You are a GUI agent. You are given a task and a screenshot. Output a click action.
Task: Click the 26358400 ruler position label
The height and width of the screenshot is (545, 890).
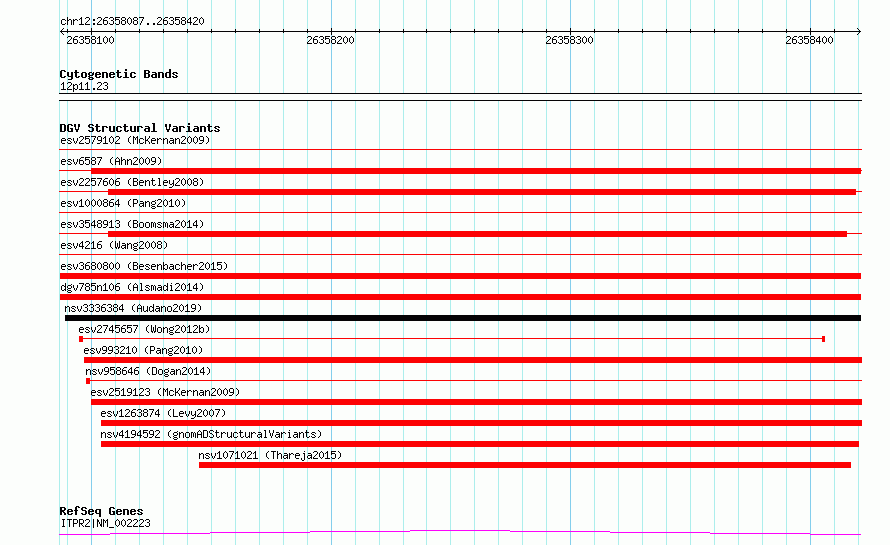pyautogui.click(x=809, y=40)
